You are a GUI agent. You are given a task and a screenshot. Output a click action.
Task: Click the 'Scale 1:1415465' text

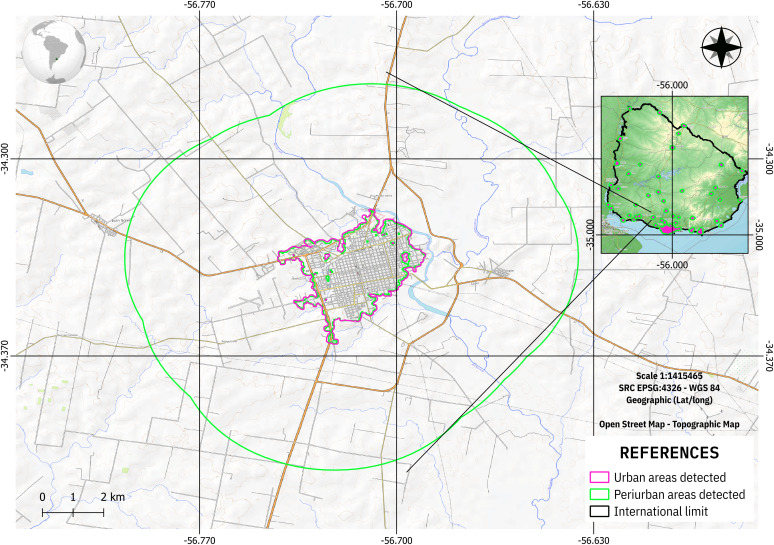coord(669,376)
